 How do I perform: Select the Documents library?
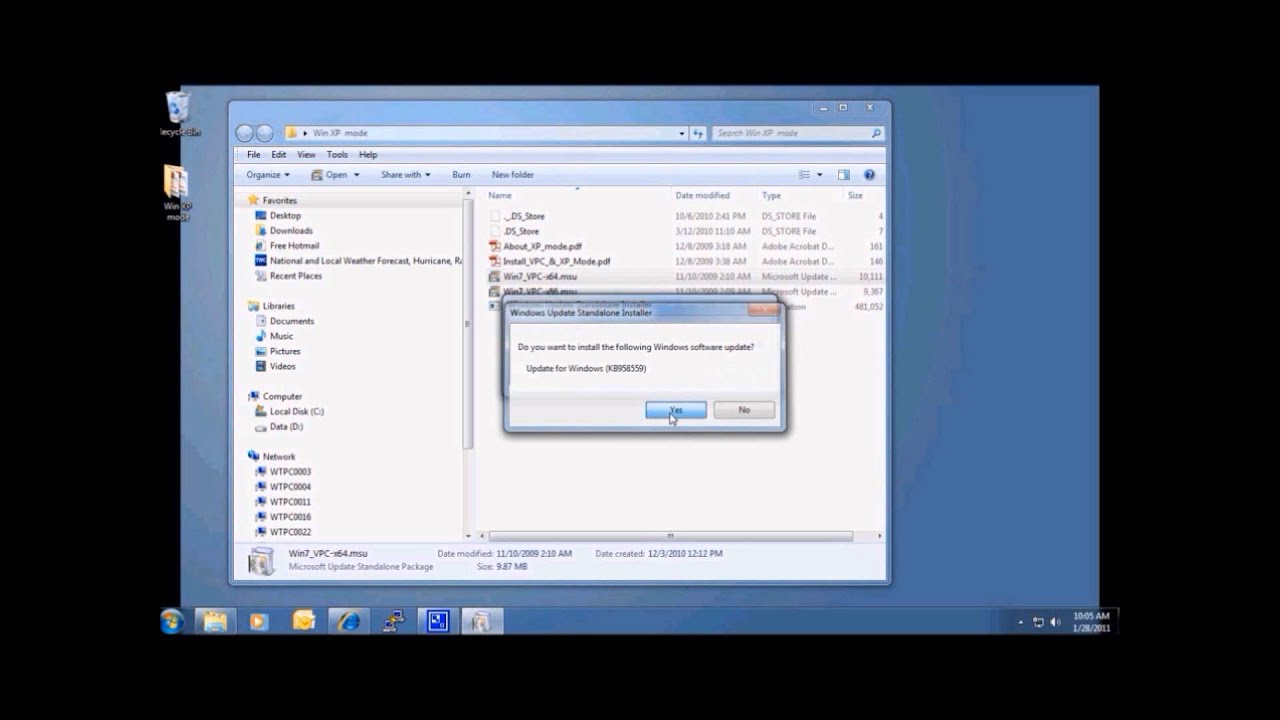click(291, 321)
